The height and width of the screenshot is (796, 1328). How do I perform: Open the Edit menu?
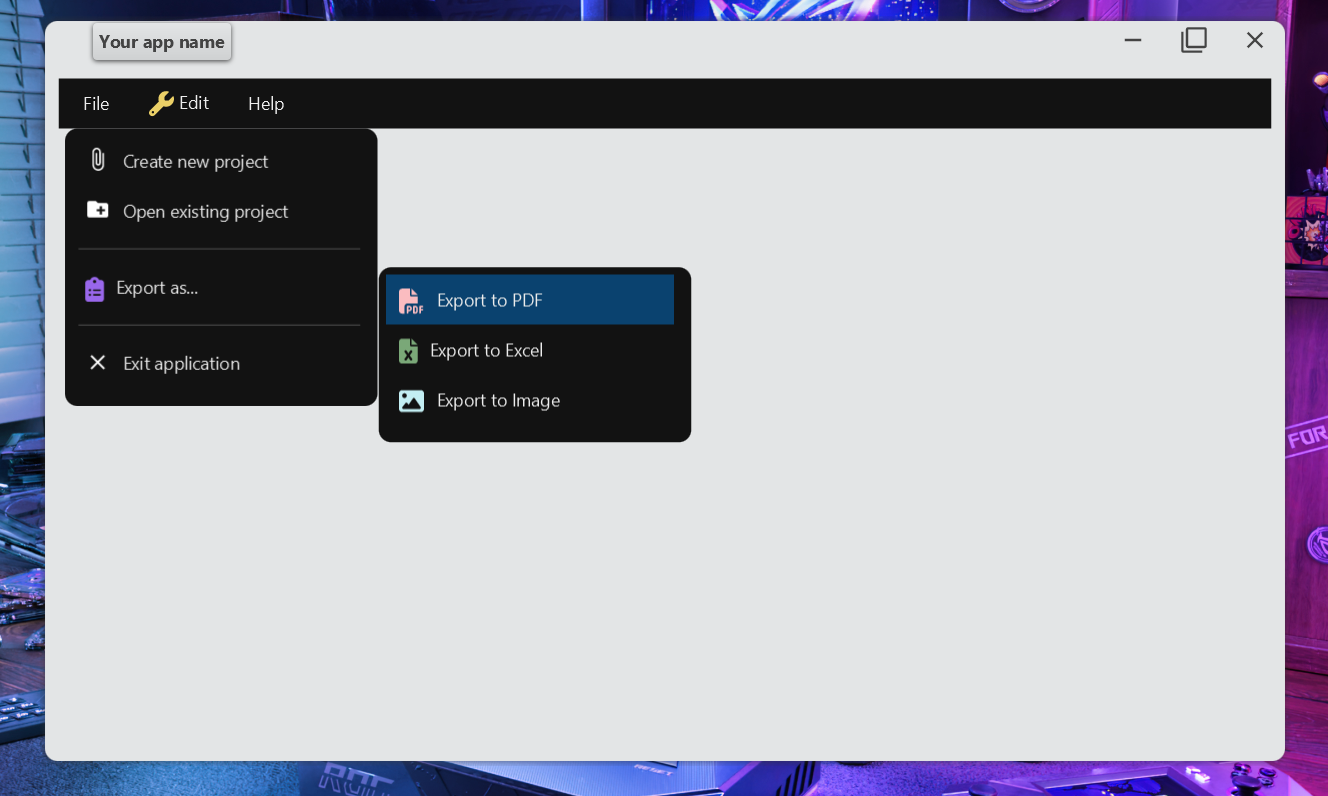[180, 103]
